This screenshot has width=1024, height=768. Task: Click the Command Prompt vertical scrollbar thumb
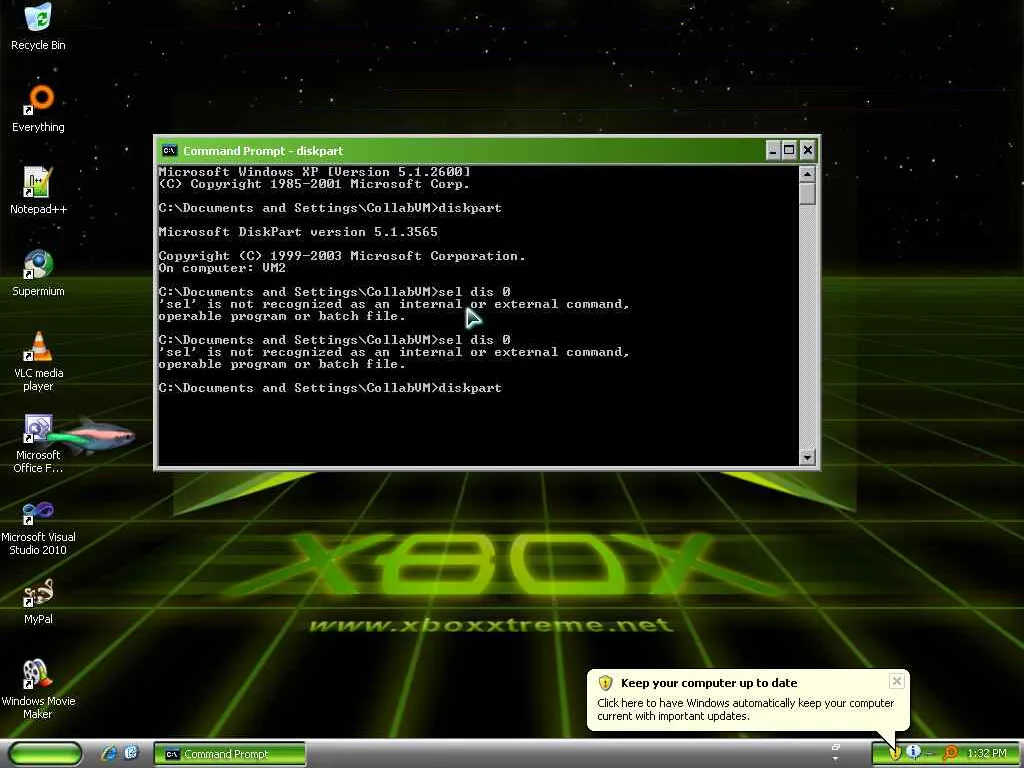807,193
